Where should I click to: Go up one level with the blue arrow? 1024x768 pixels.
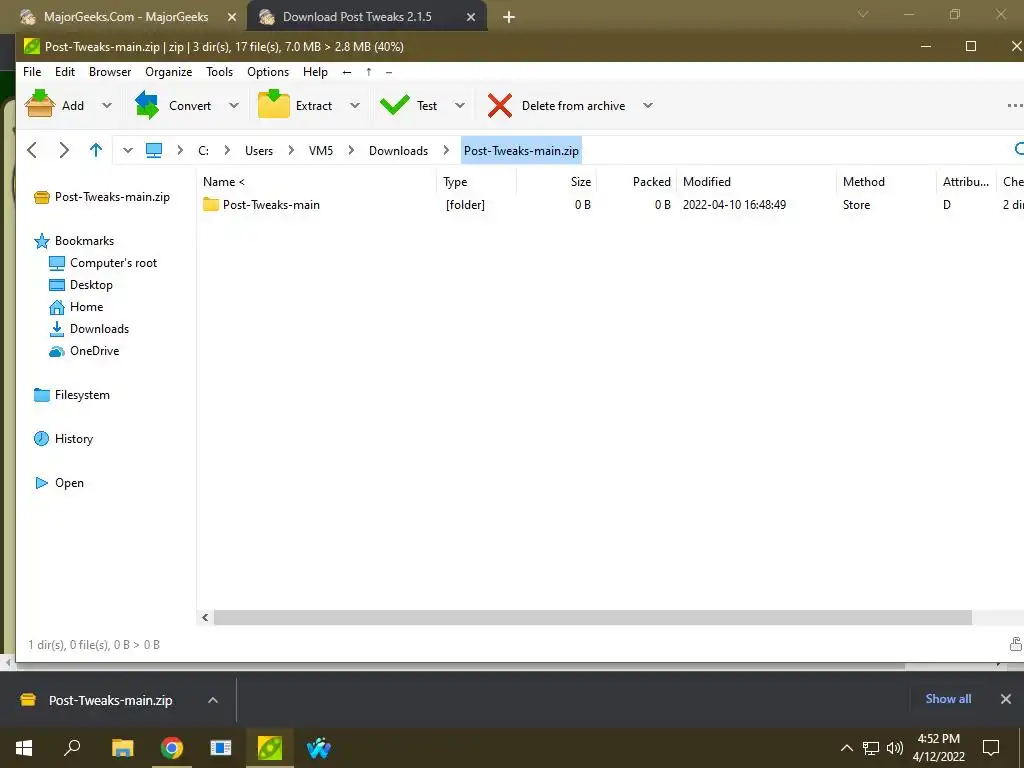(x=95, y=150)
